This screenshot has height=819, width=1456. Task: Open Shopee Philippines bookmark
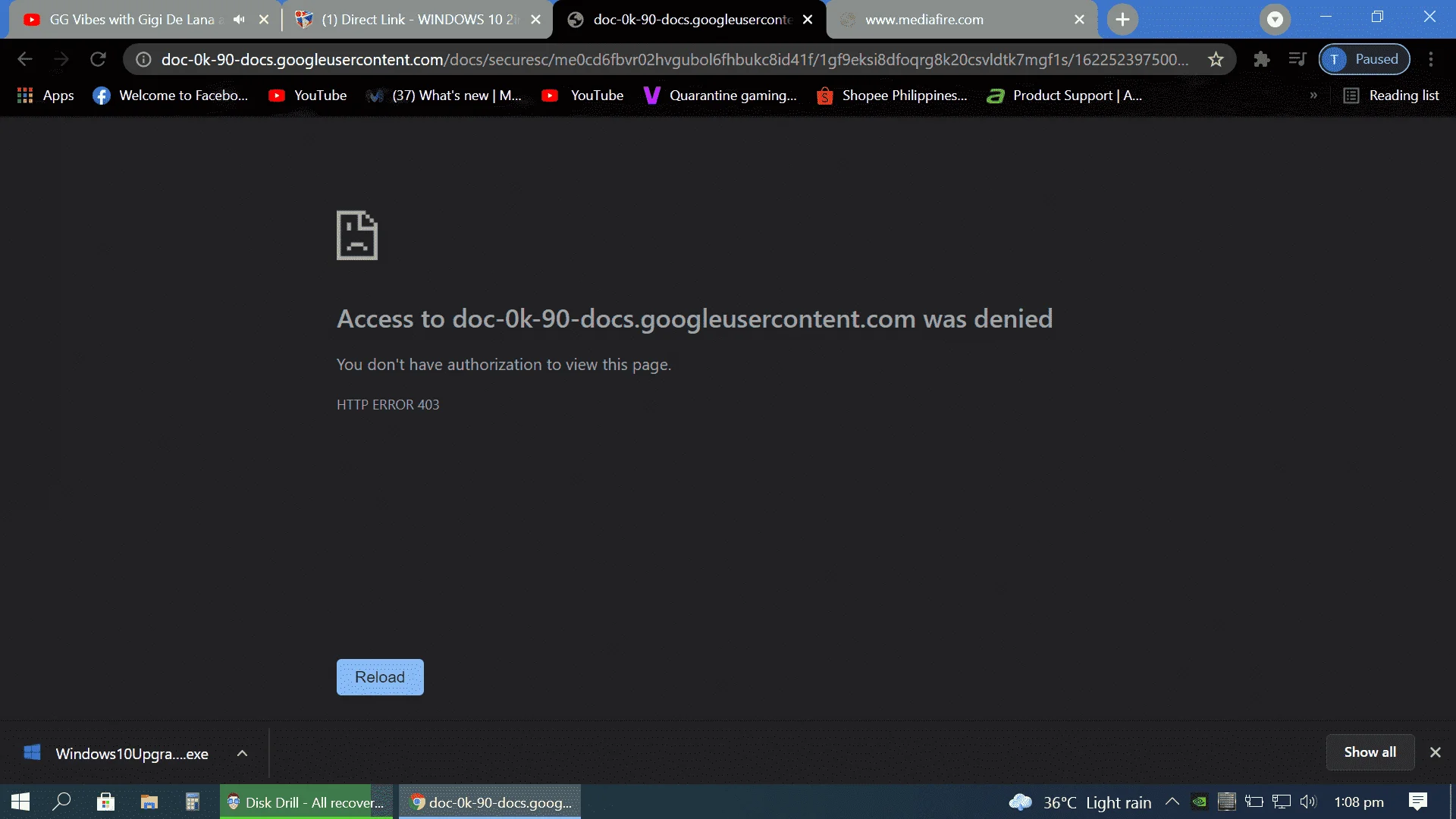point(893,96)
